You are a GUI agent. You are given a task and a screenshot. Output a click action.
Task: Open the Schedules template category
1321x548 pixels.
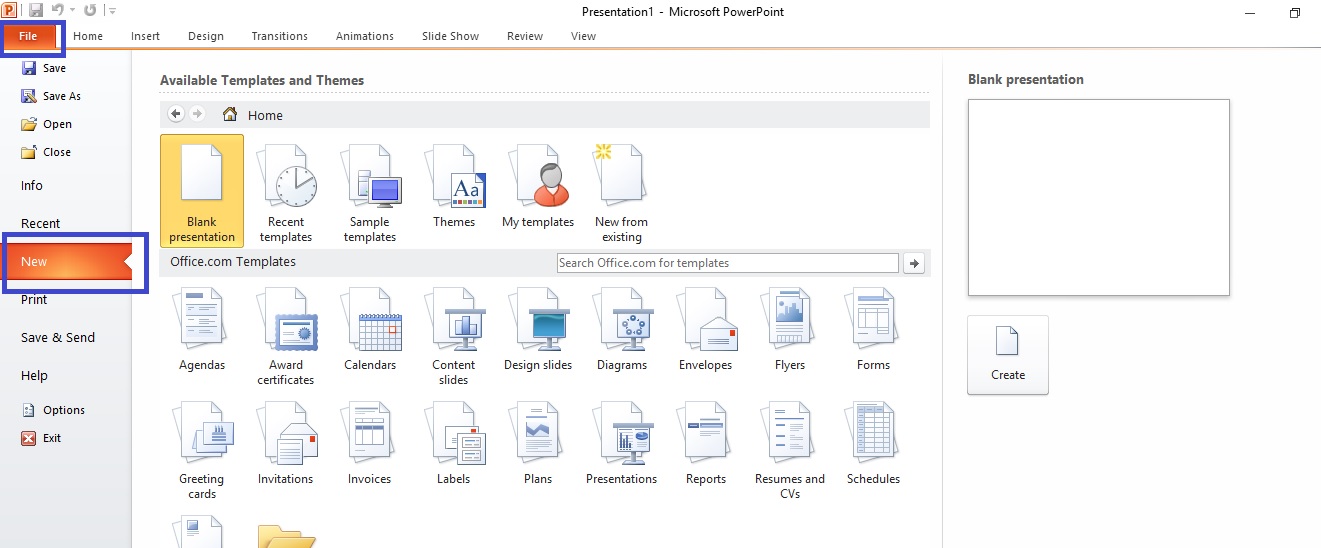tap(874, 445)
